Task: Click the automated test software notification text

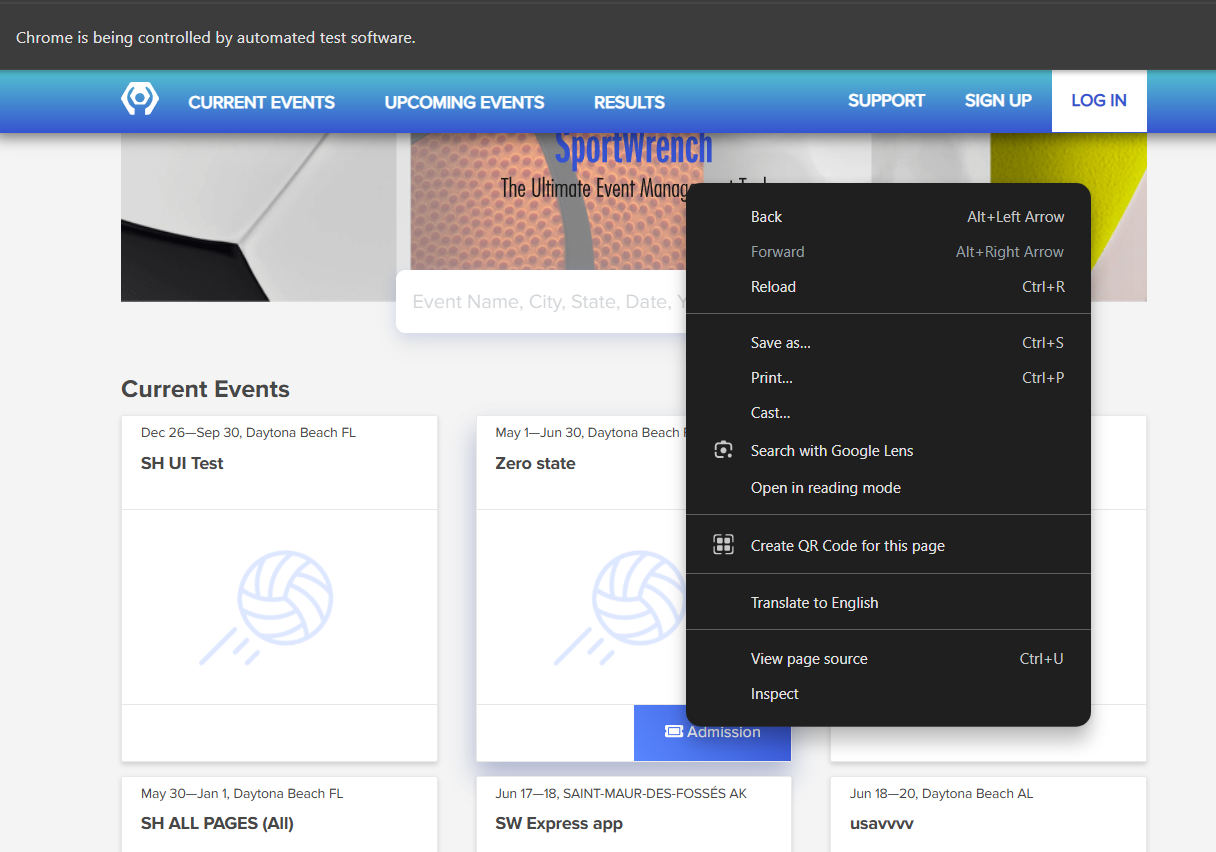Action: [x=215, y=38]
